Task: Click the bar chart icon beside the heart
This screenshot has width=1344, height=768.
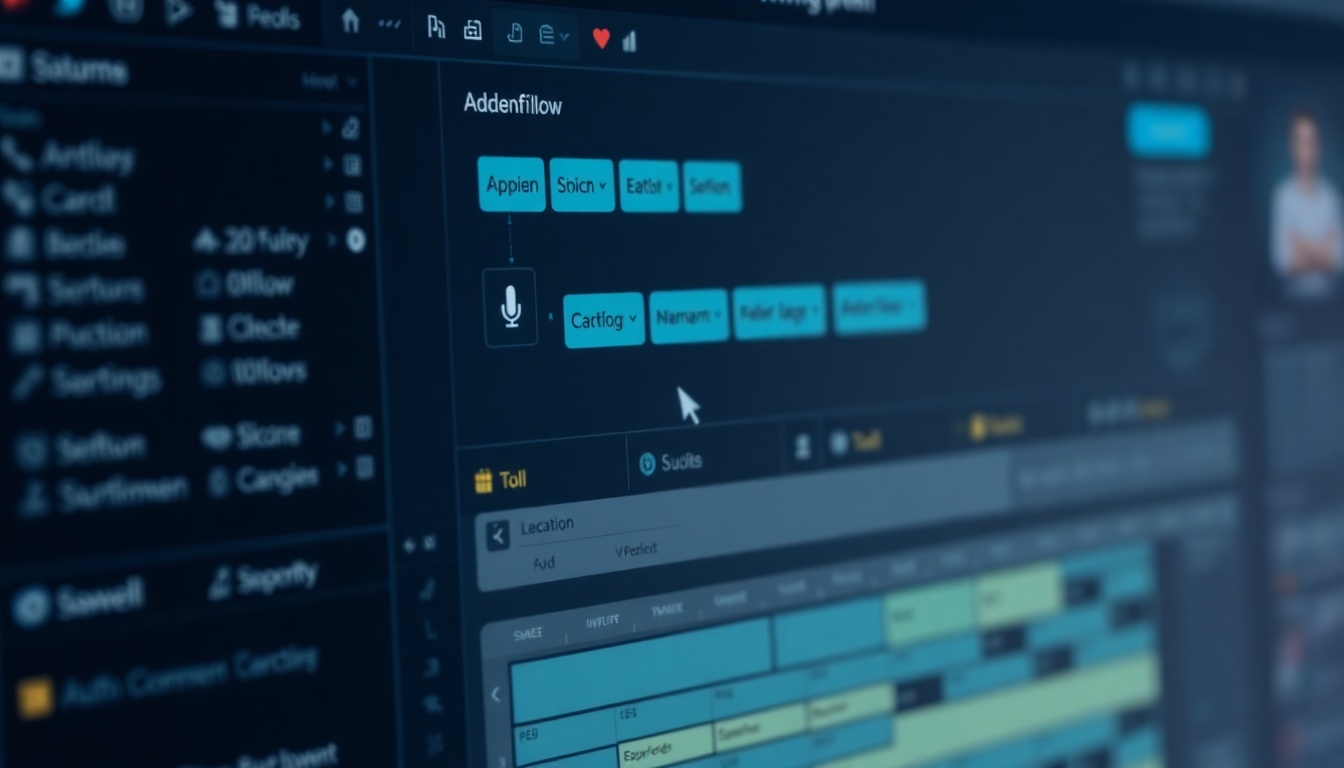Action: click(x=630, y=40)
